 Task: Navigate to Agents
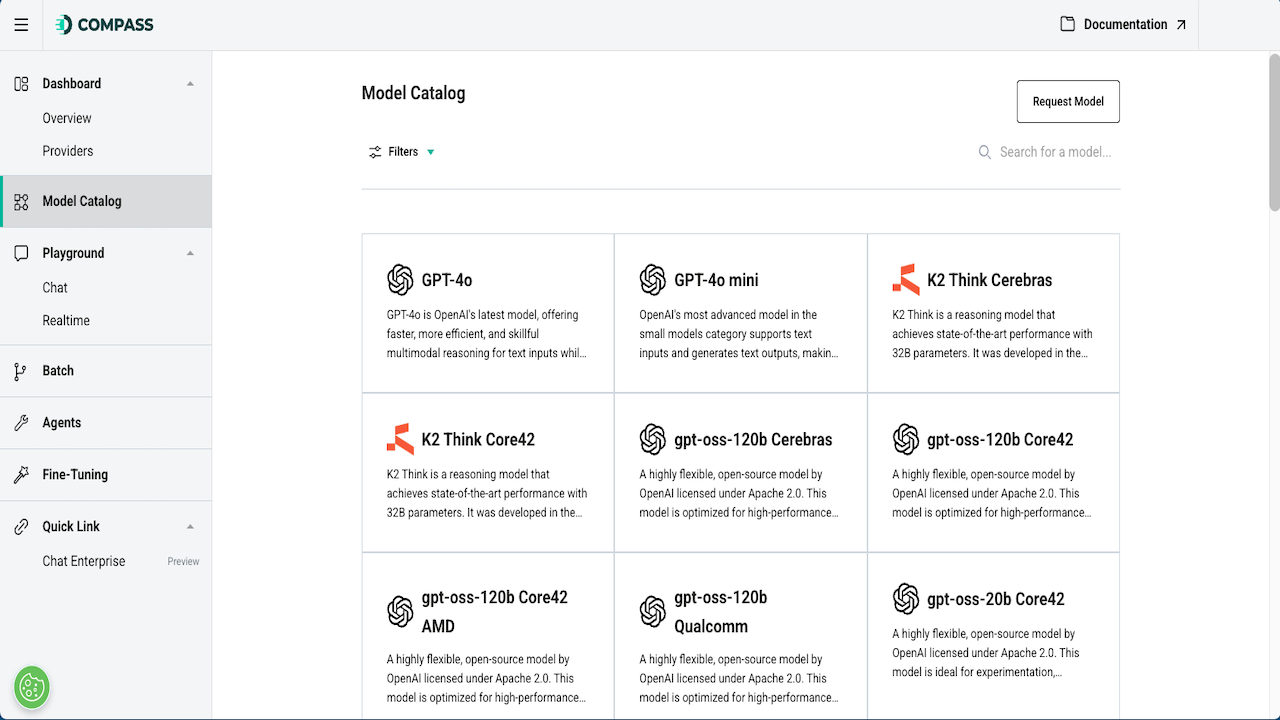tap(106, 423)
